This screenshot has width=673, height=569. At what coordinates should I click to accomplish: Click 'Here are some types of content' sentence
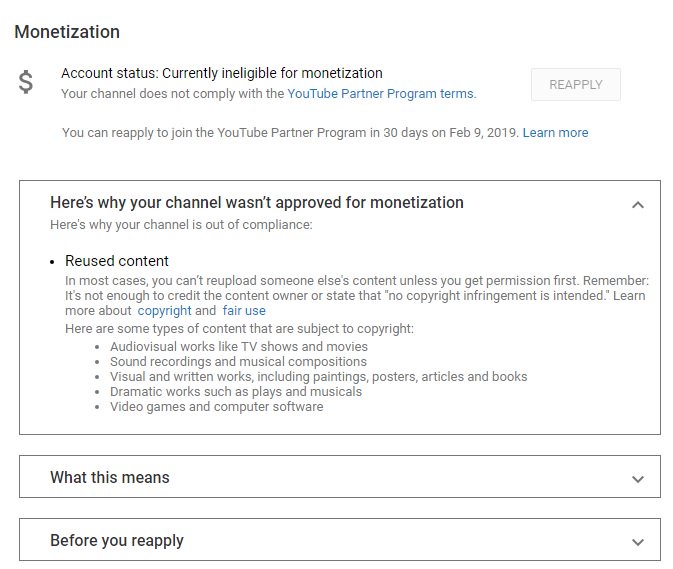(x=239, y=329)
